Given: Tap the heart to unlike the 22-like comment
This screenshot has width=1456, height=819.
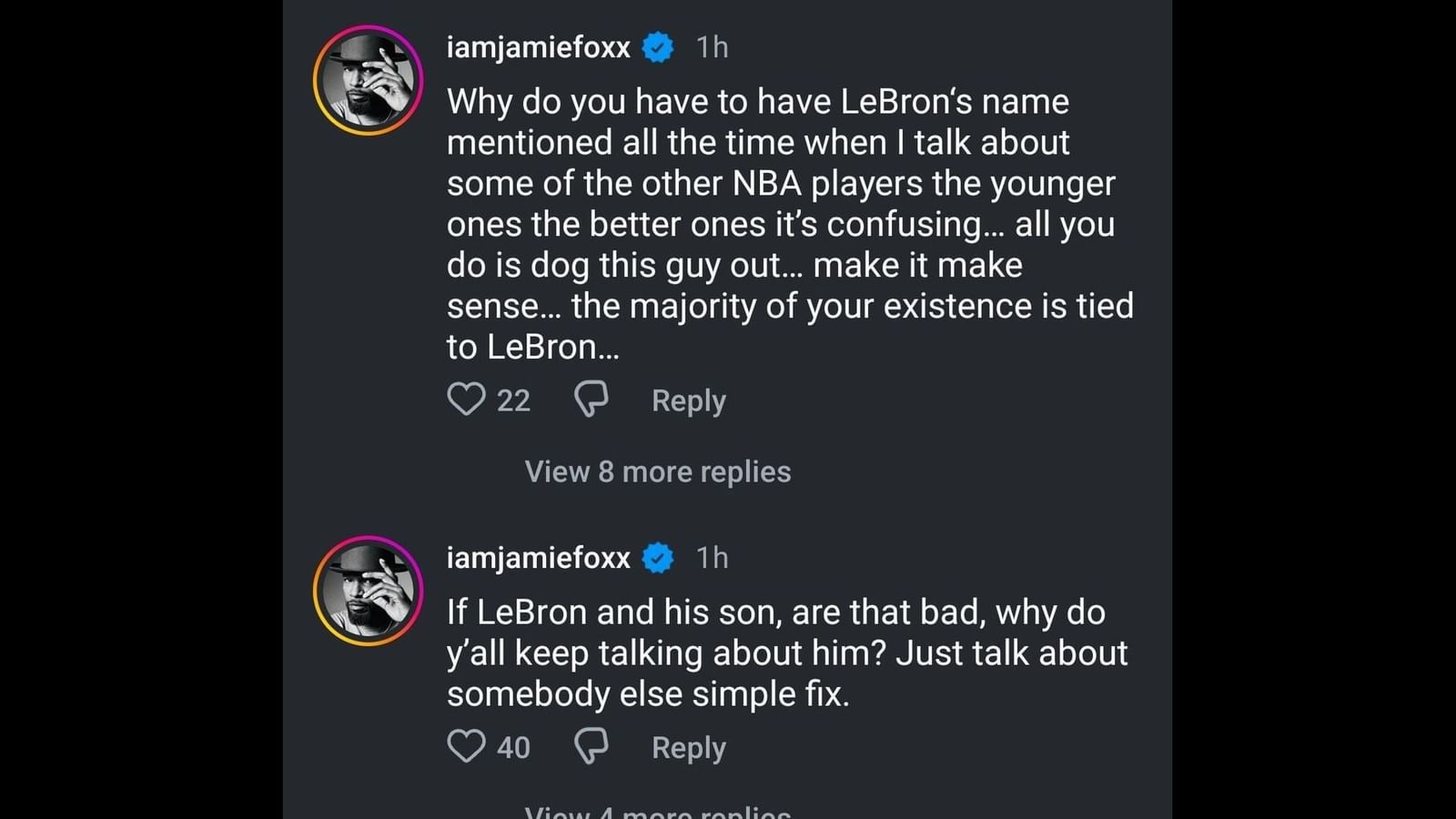Looking at the screenshot, I should (x=467, y=399).
